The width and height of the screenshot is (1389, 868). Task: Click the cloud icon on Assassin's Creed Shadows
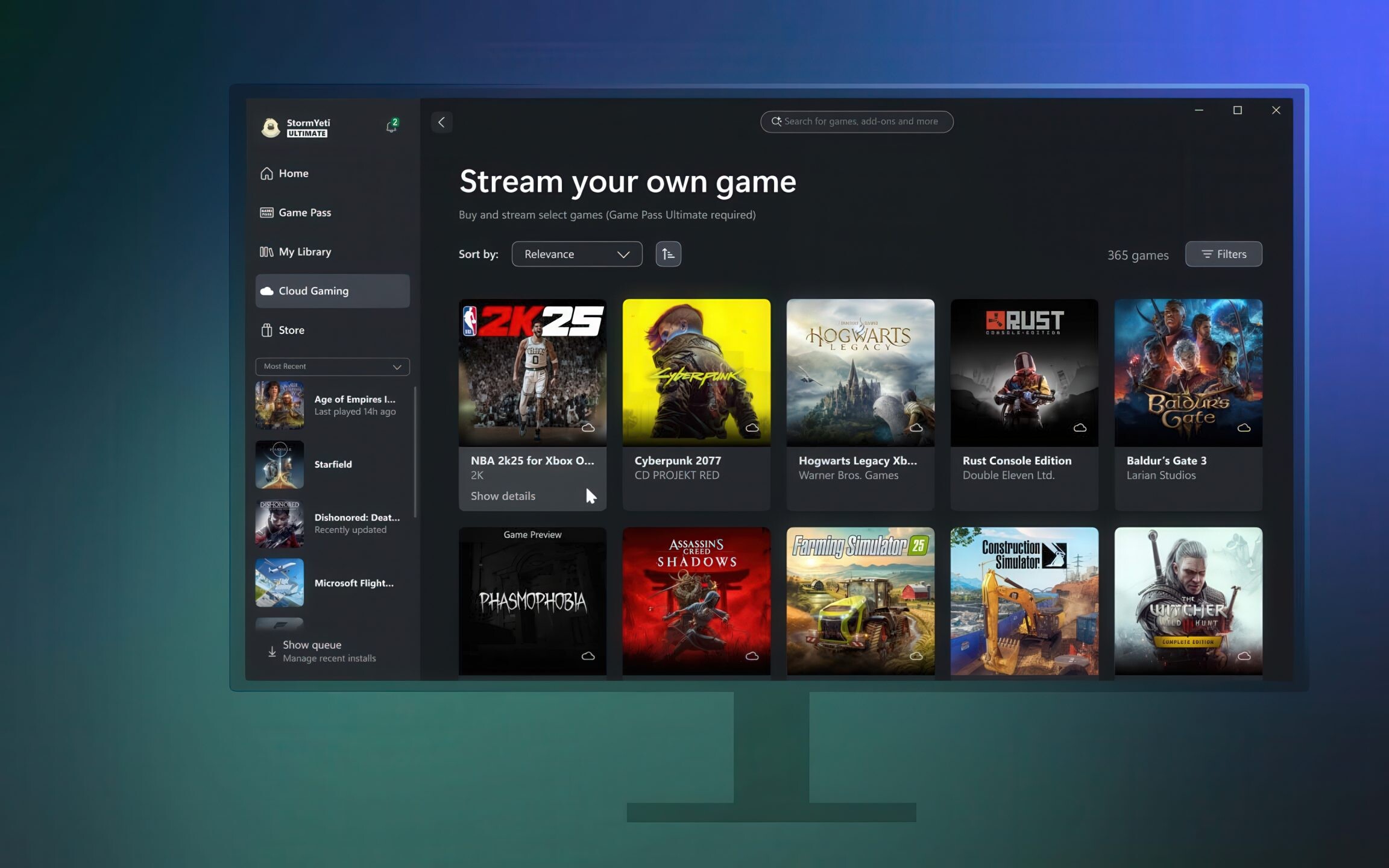(752, 656)
